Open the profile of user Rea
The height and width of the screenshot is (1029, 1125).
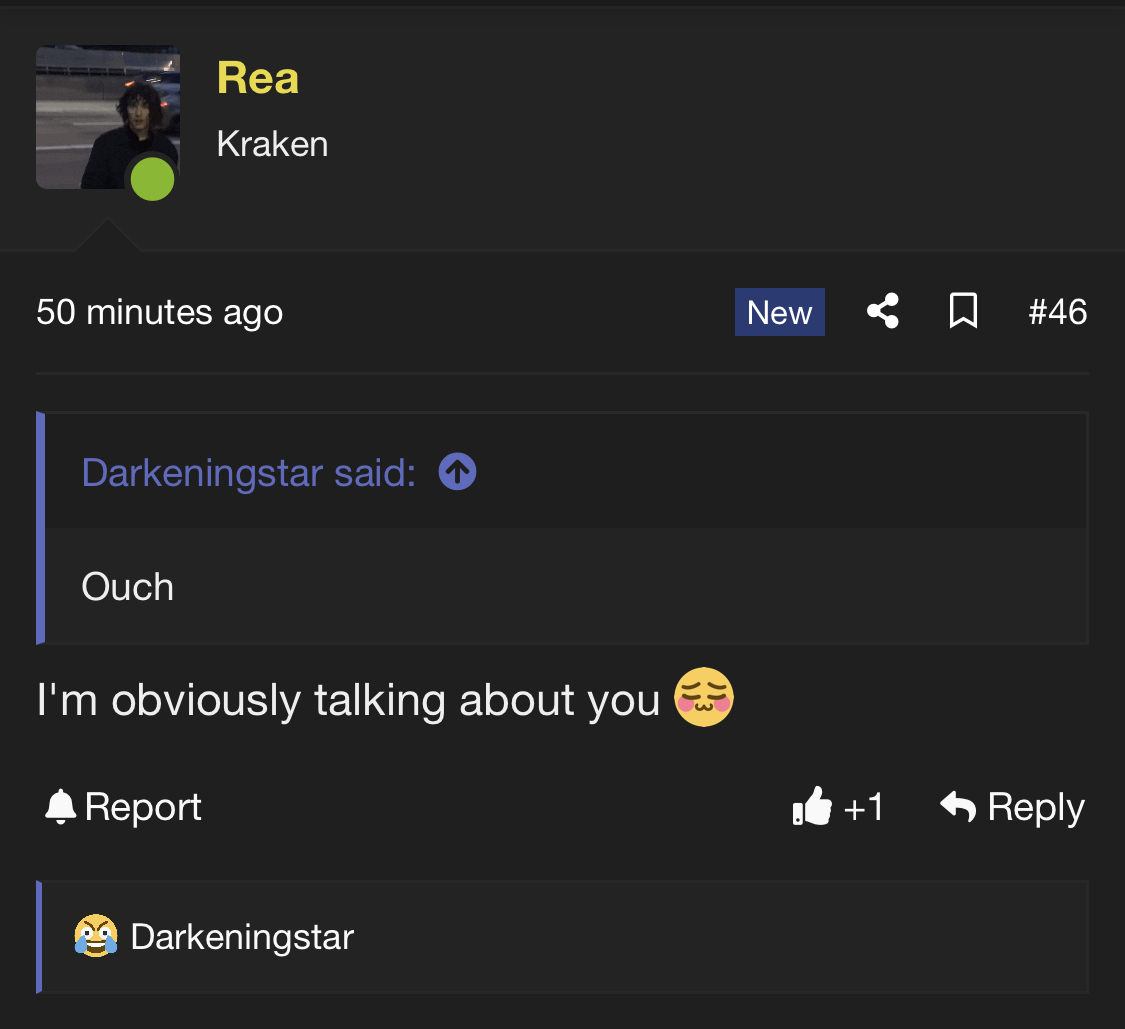pos(258,78)
